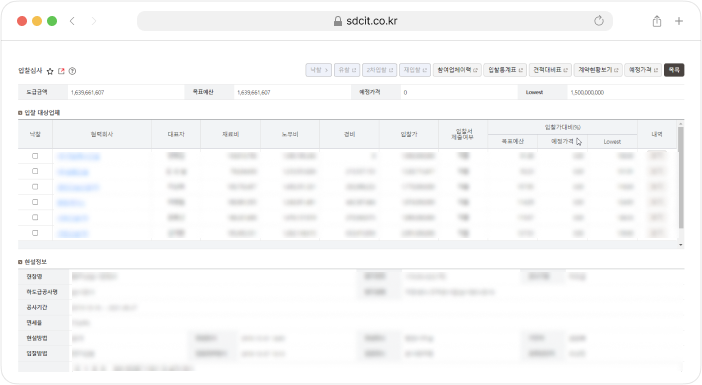Open a new browser tab
This screenshot has width=702, height=385.
[679, 21]
